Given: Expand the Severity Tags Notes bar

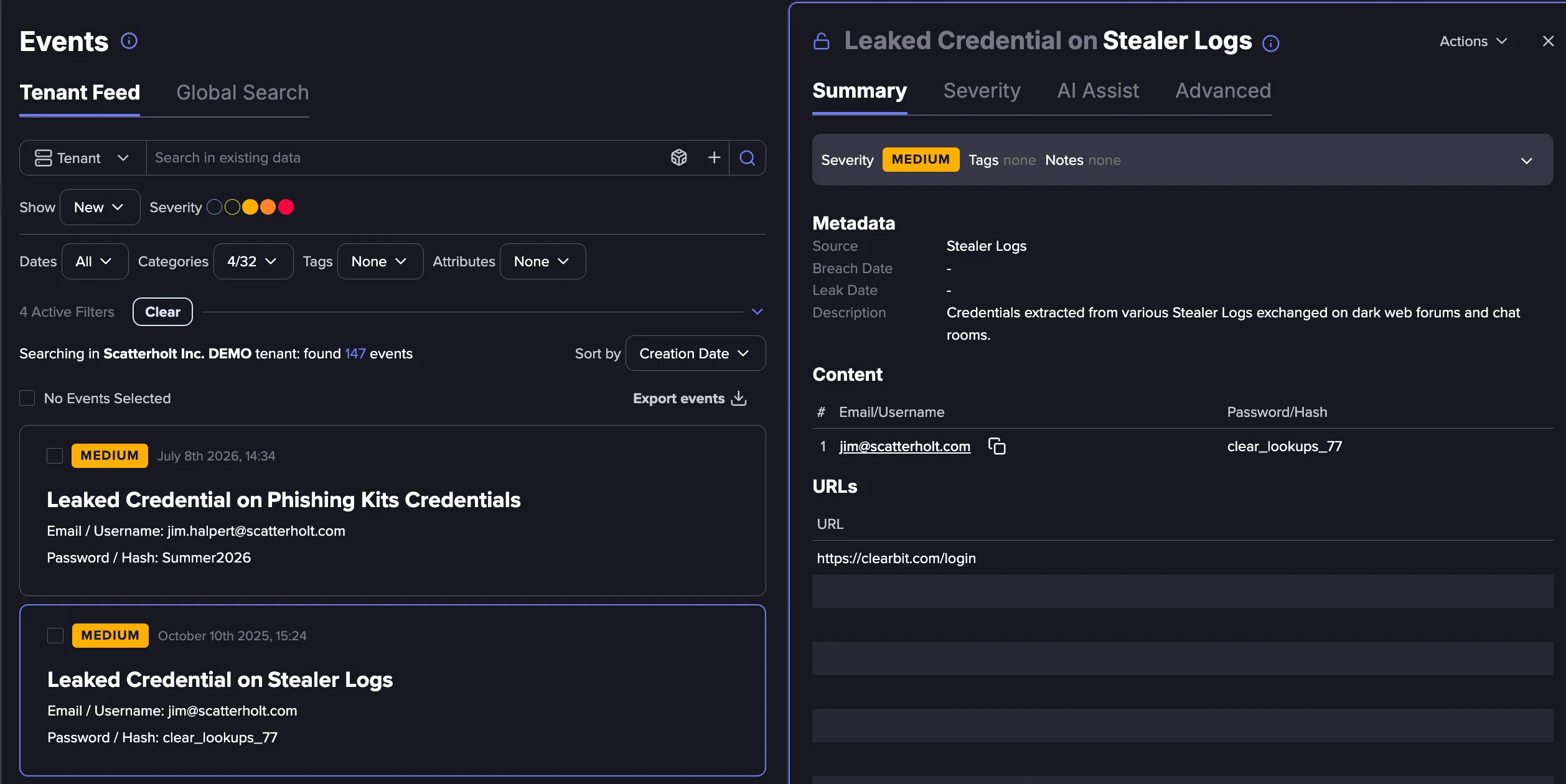Looking at the screenshot, I should 1526,161.
